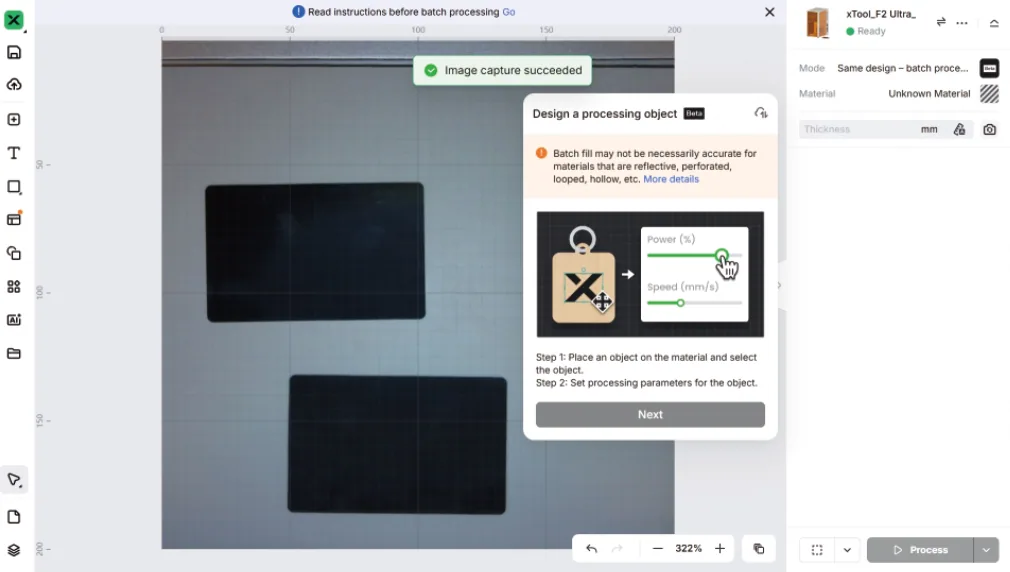The width and height of the screenshot is (1010, 572).
Task: Open the More details link
Action: pos(671,179)
